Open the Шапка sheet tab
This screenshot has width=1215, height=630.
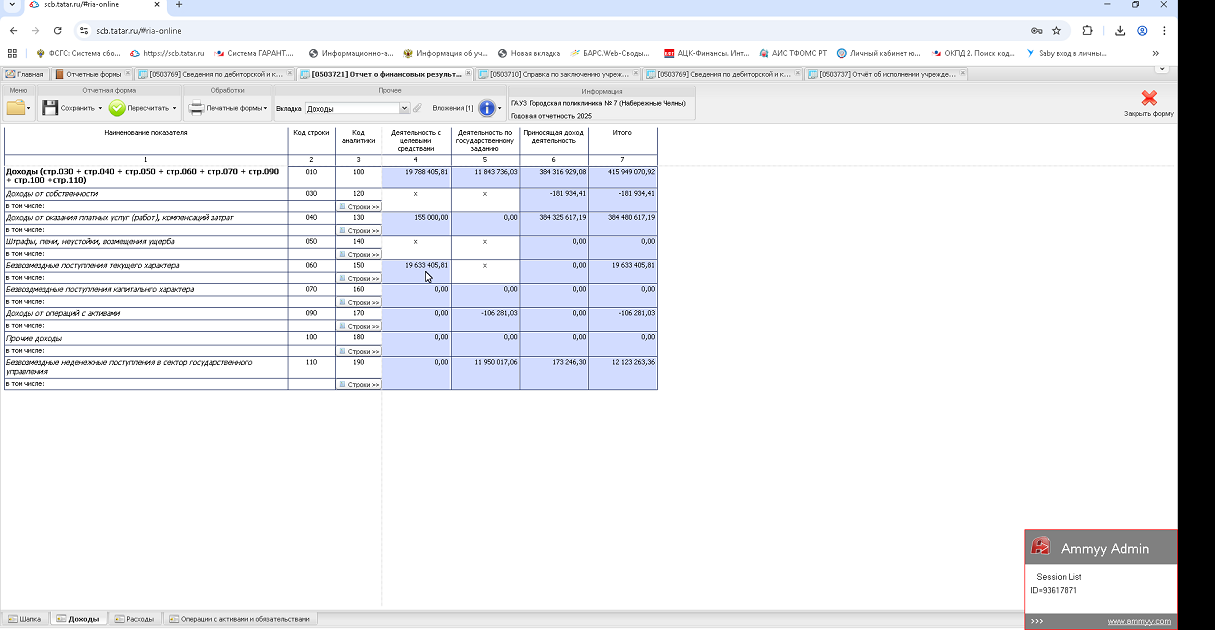pyautogui.click(x=26, y=619)
